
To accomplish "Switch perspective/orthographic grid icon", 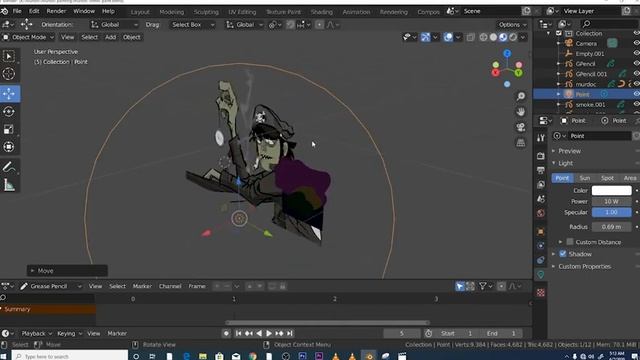I will [521, 142].
